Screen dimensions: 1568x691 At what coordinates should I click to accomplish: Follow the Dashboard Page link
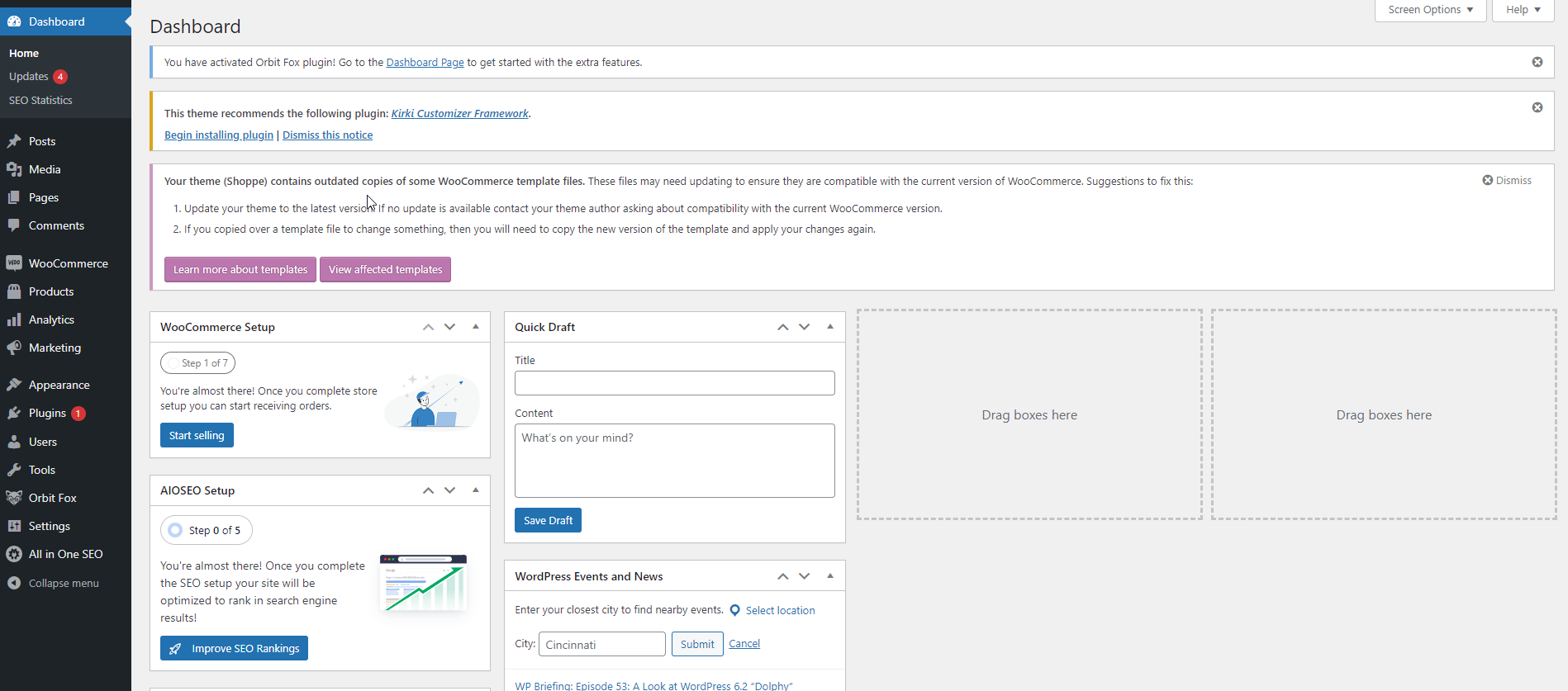pyautogui.click(x=425, y=63)
